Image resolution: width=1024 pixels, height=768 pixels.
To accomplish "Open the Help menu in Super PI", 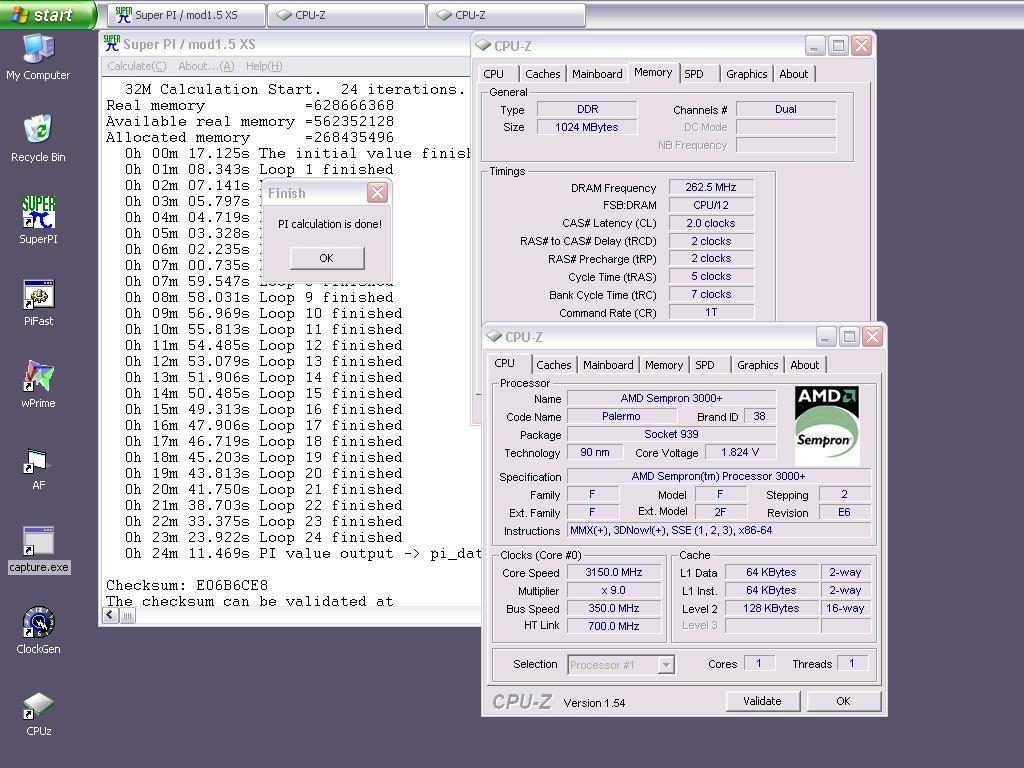I will pyautogui.click(x=264, y=66).
